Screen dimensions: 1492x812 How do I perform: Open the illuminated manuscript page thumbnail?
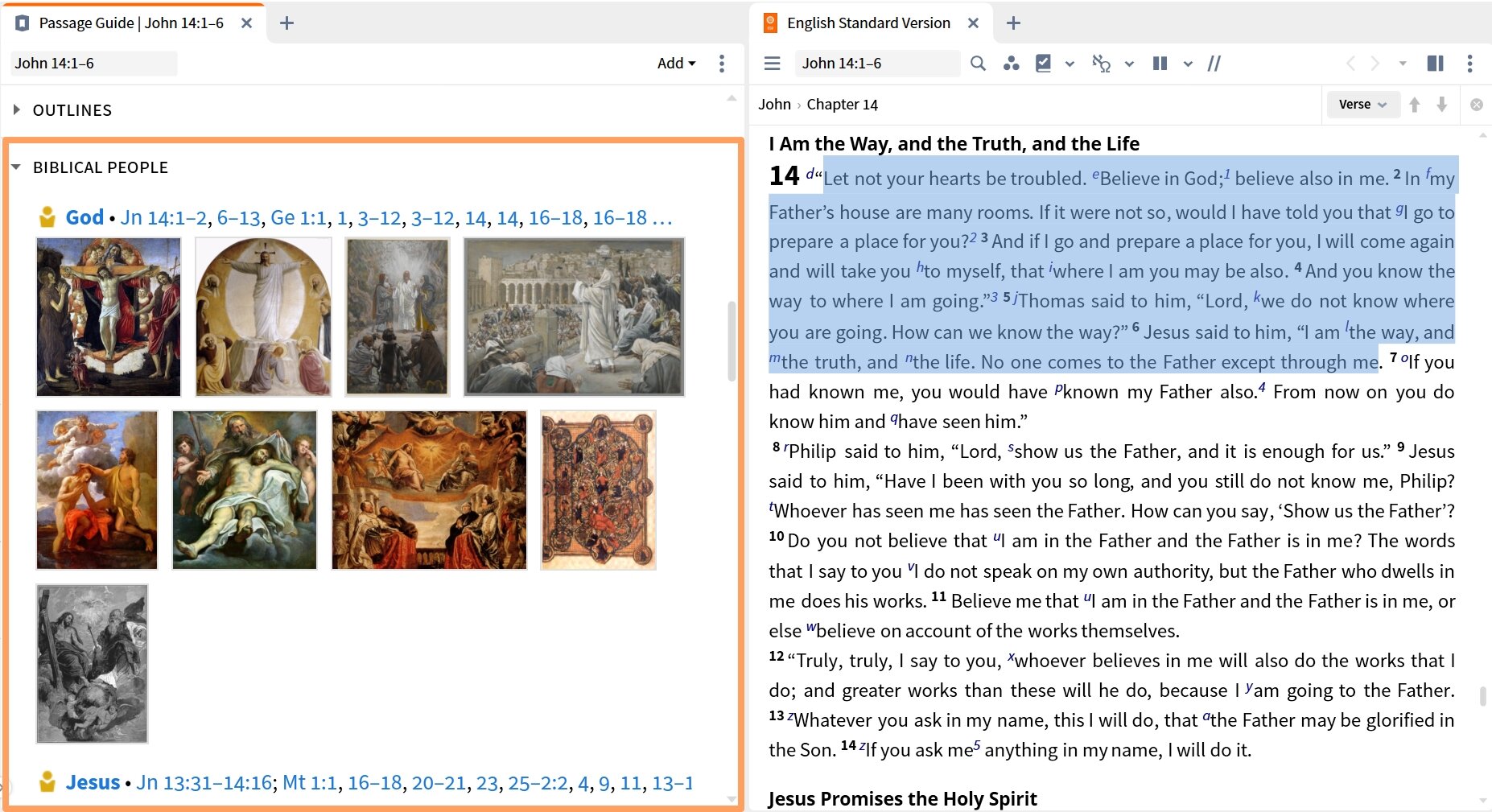[598, 490]
